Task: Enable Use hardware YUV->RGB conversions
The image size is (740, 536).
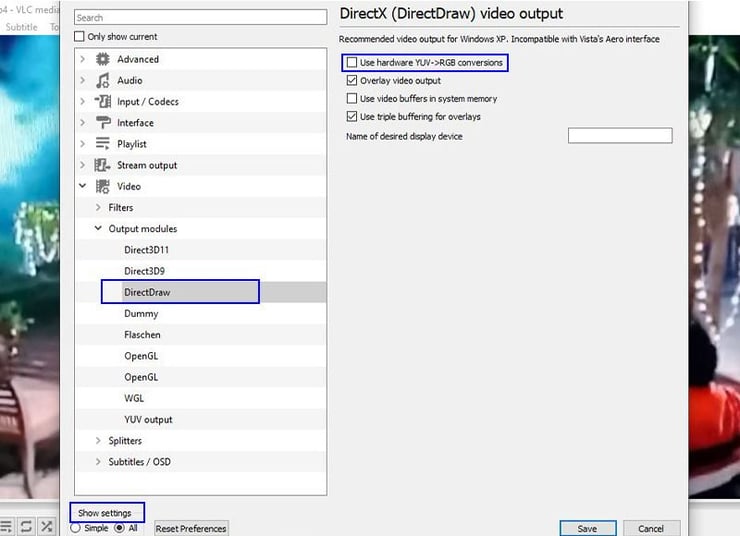Action: click(352, 63)
